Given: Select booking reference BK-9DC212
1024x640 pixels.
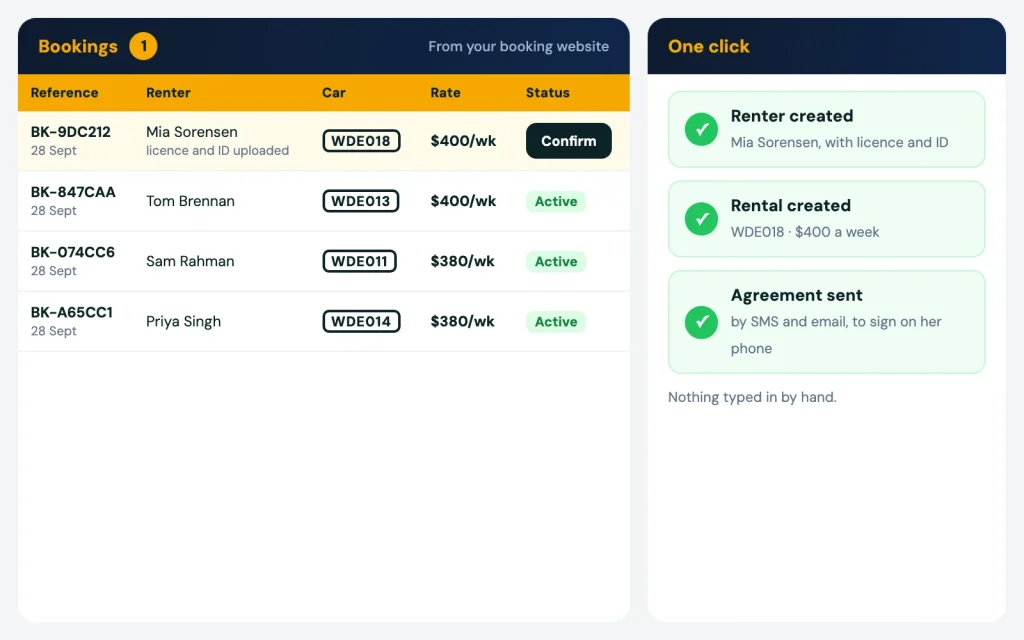Looking at the screenshot, I should click(x=71, y=132).
